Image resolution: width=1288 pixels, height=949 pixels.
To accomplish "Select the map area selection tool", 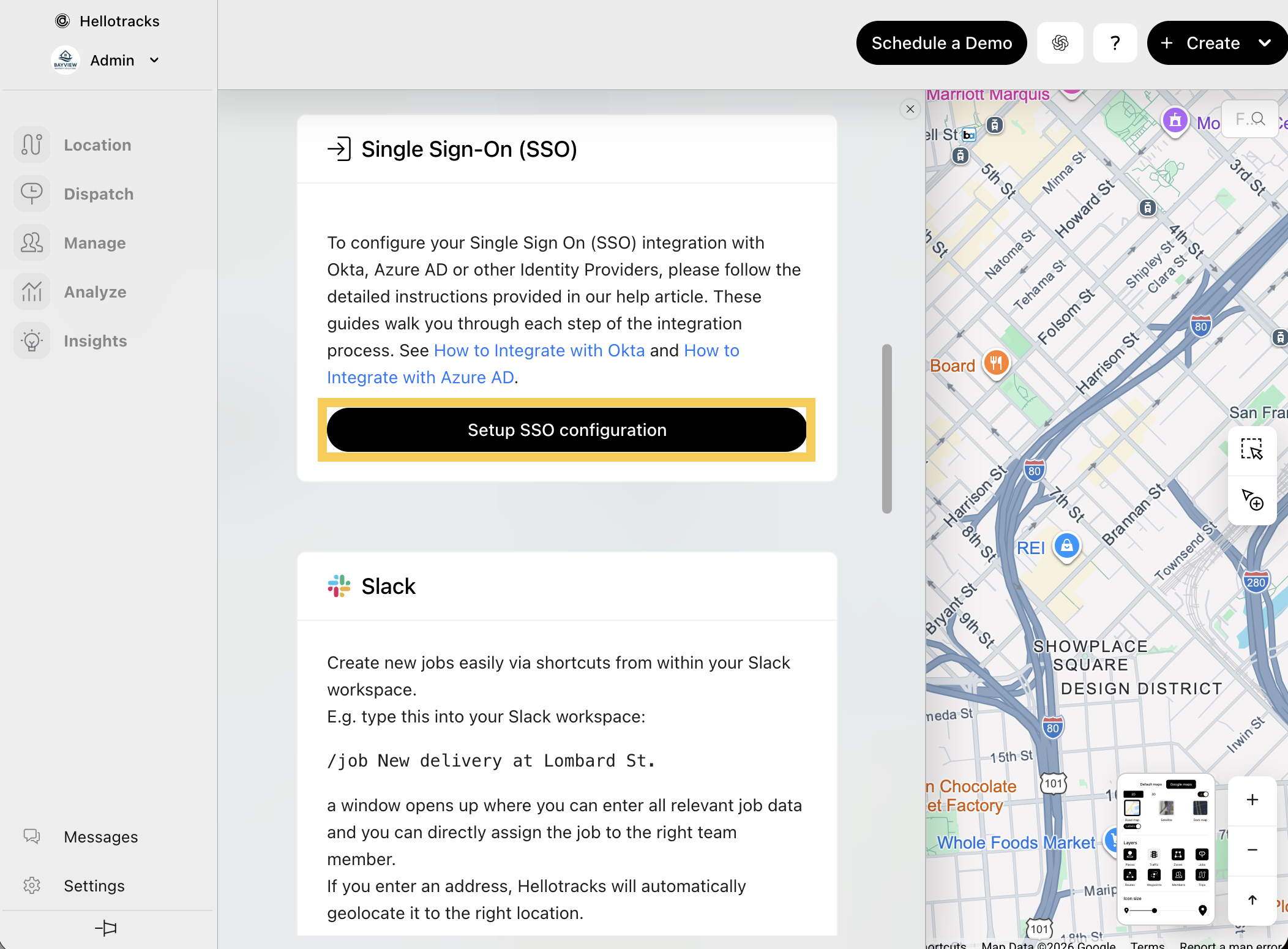I will pyautogui.click(x=1252, y=449).
